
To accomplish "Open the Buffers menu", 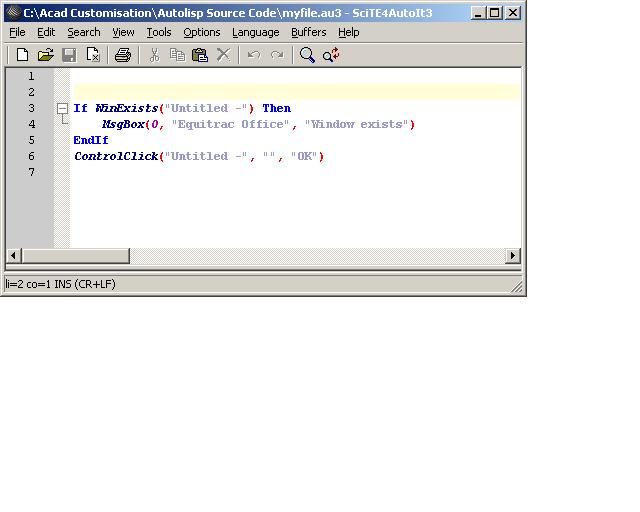I will click(309, 32).
